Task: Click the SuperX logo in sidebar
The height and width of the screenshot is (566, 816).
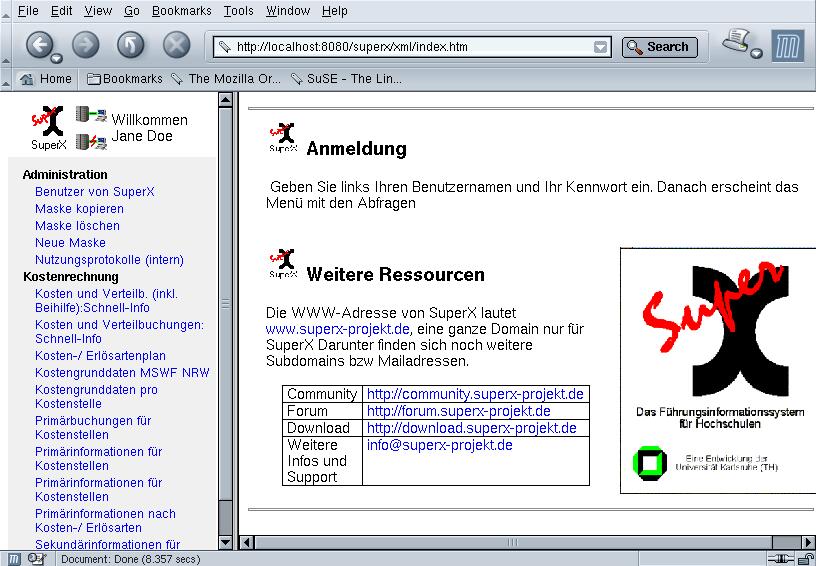Action: 46,125
